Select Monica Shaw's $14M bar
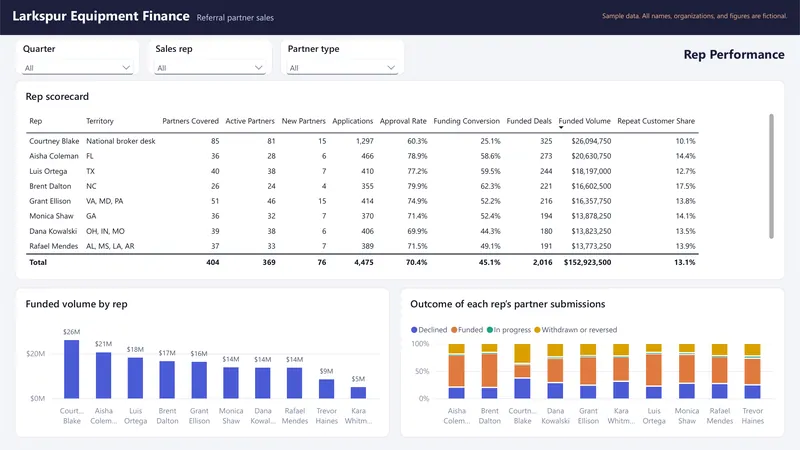 [x=231, y=383]
